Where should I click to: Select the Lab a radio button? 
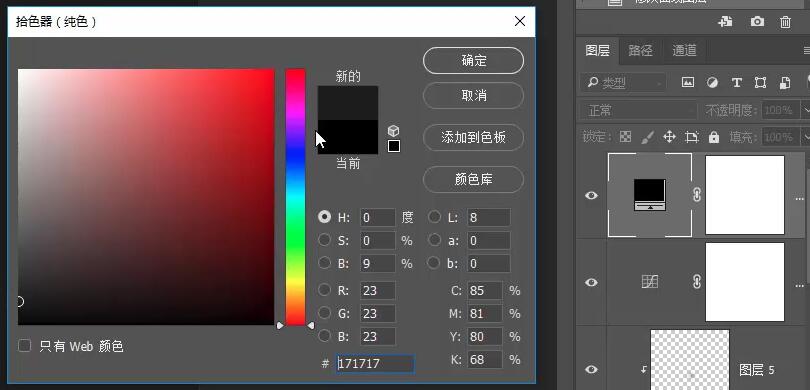tap(435, 240)
